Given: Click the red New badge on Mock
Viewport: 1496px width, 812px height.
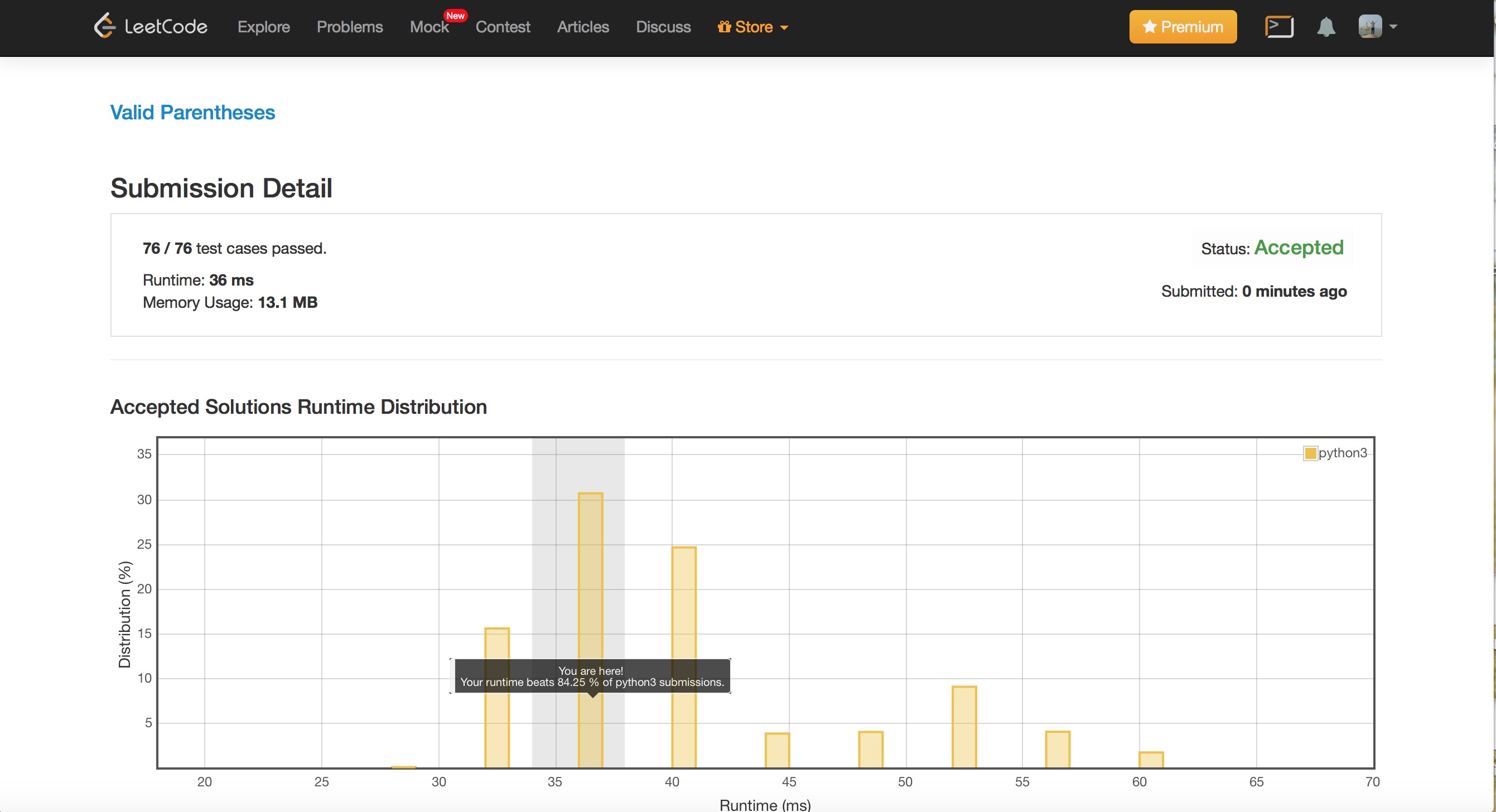Looking at the screenshot, I should click(455, 16).
